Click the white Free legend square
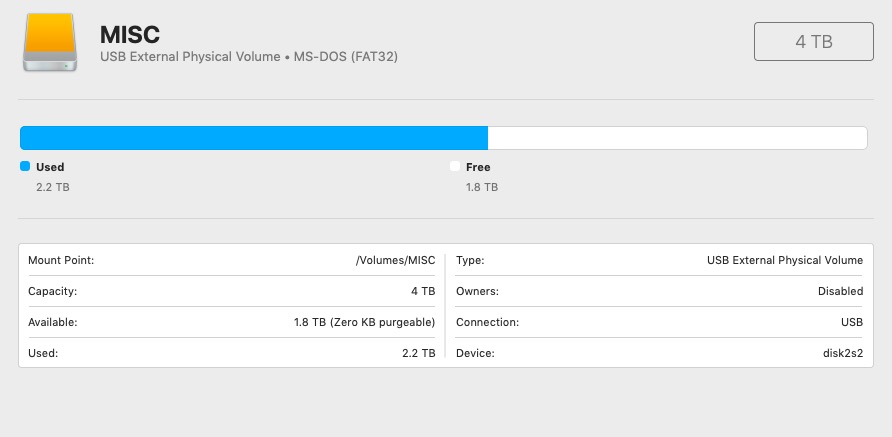 tap(455, 167)
